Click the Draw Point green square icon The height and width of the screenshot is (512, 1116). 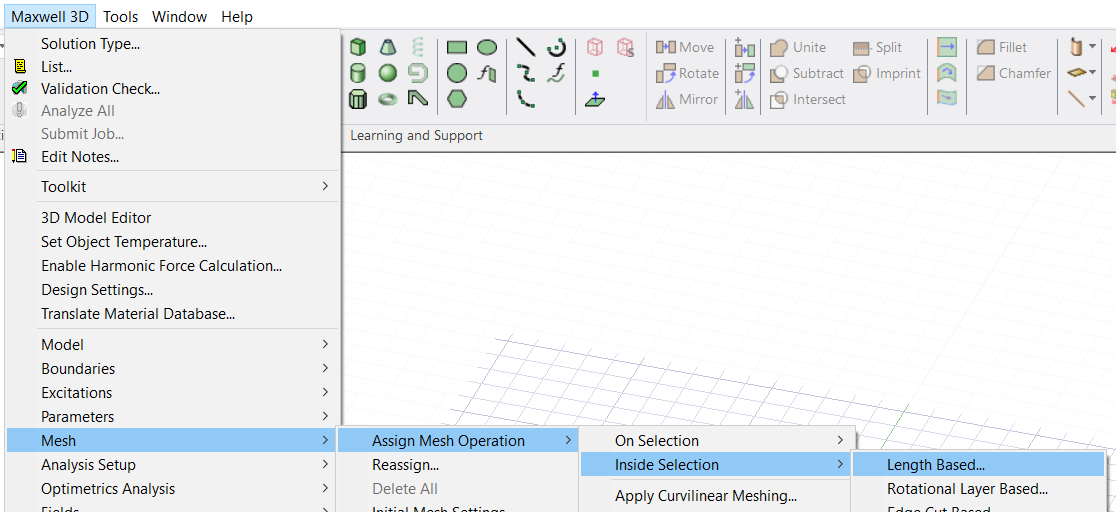595,73
